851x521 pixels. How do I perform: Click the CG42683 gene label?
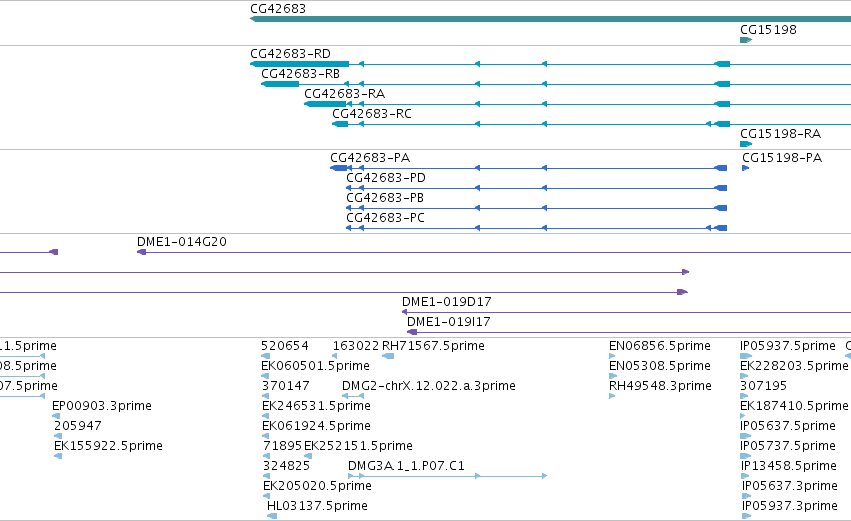[278, 9]
